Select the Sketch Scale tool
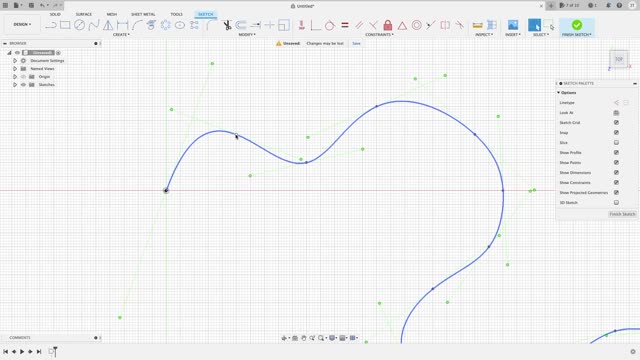640x360 pixels. pos(284,25)
